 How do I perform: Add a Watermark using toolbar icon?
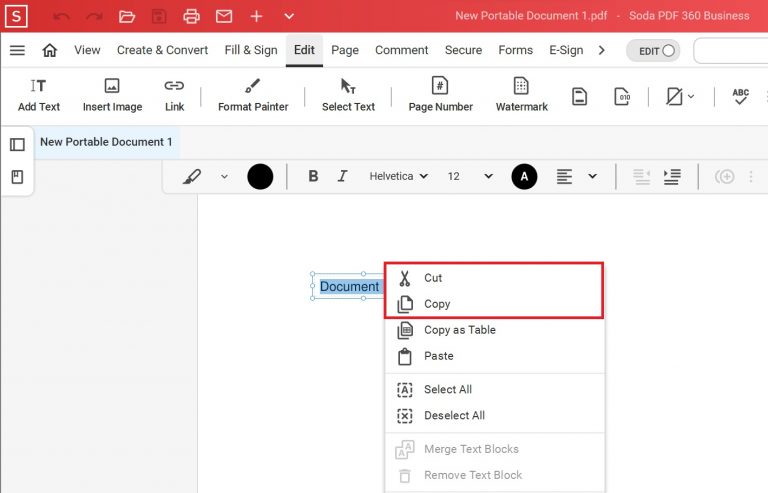521,95
